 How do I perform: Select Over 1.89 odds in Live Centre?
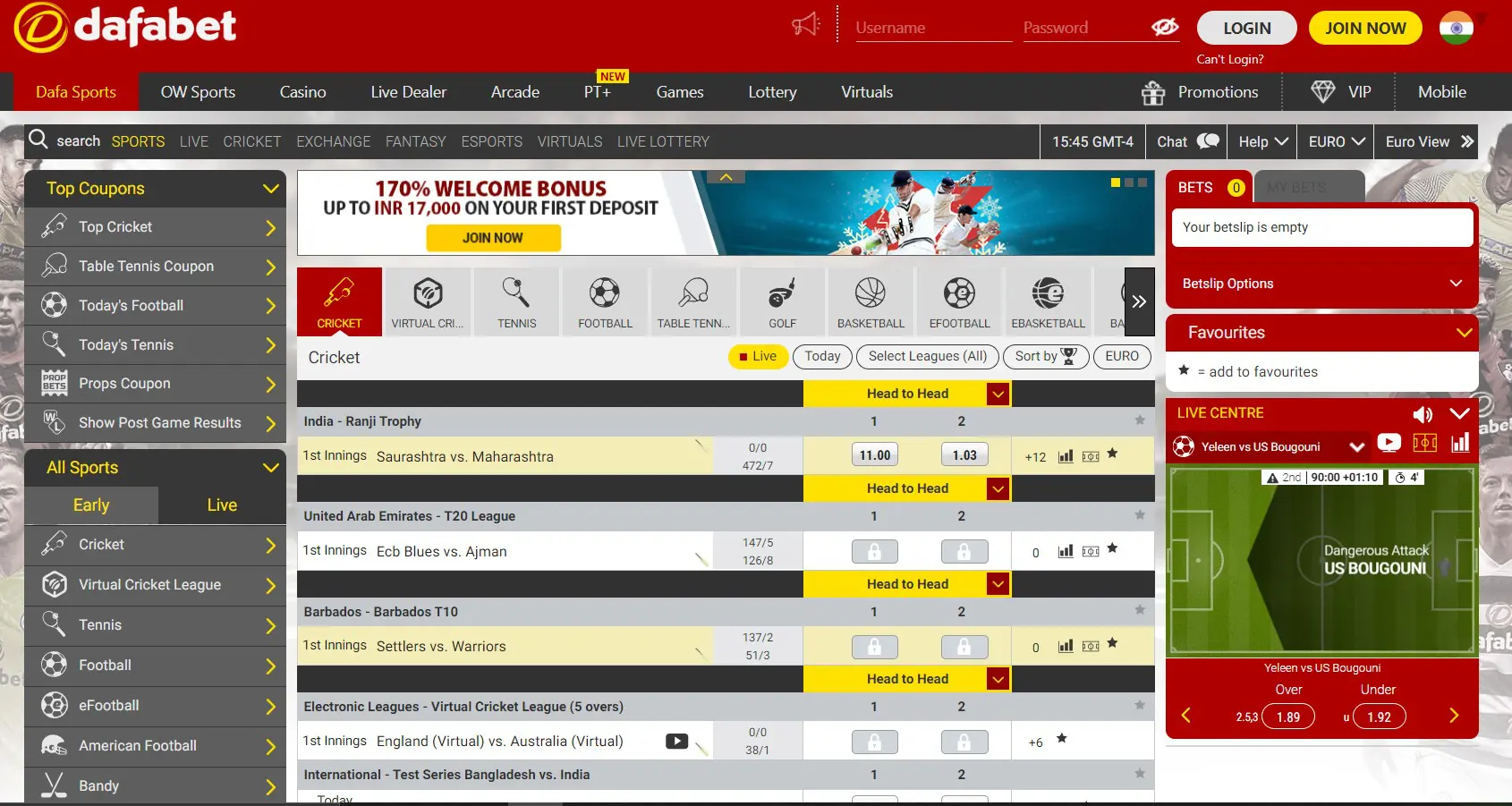point(1287,717)
